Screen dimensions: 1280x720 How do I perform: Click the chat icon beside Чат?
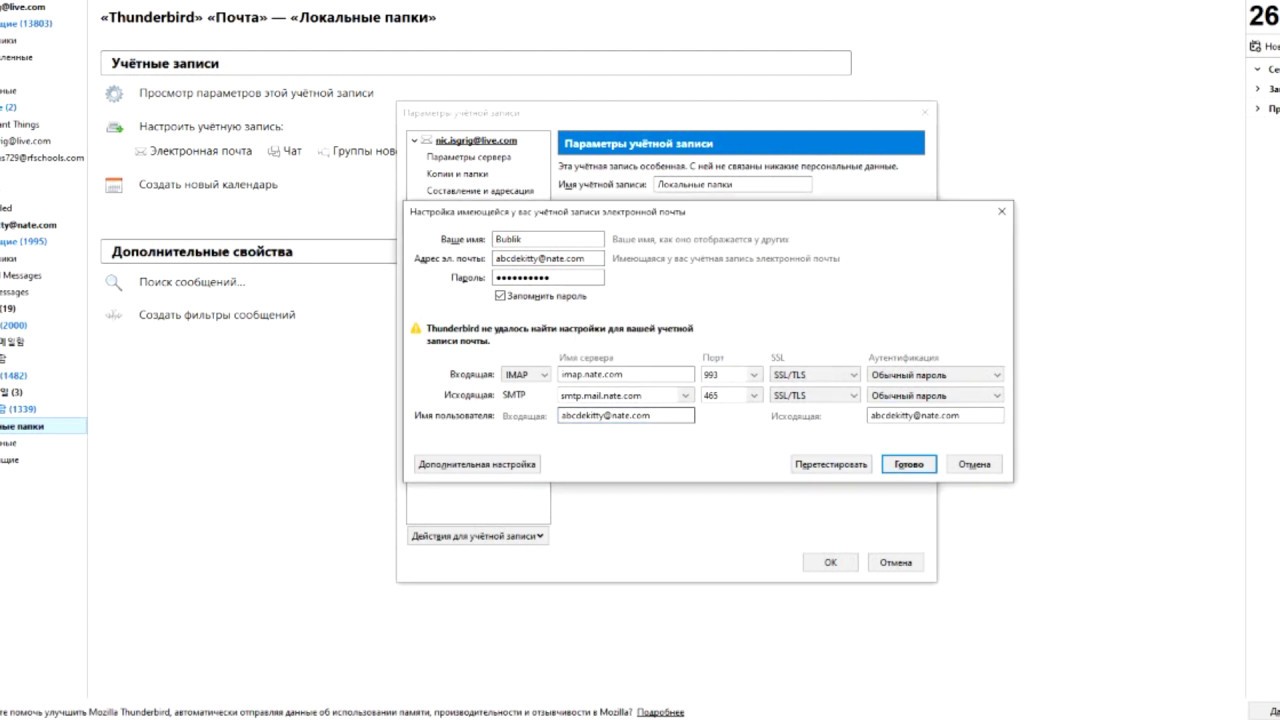(274, 151)
